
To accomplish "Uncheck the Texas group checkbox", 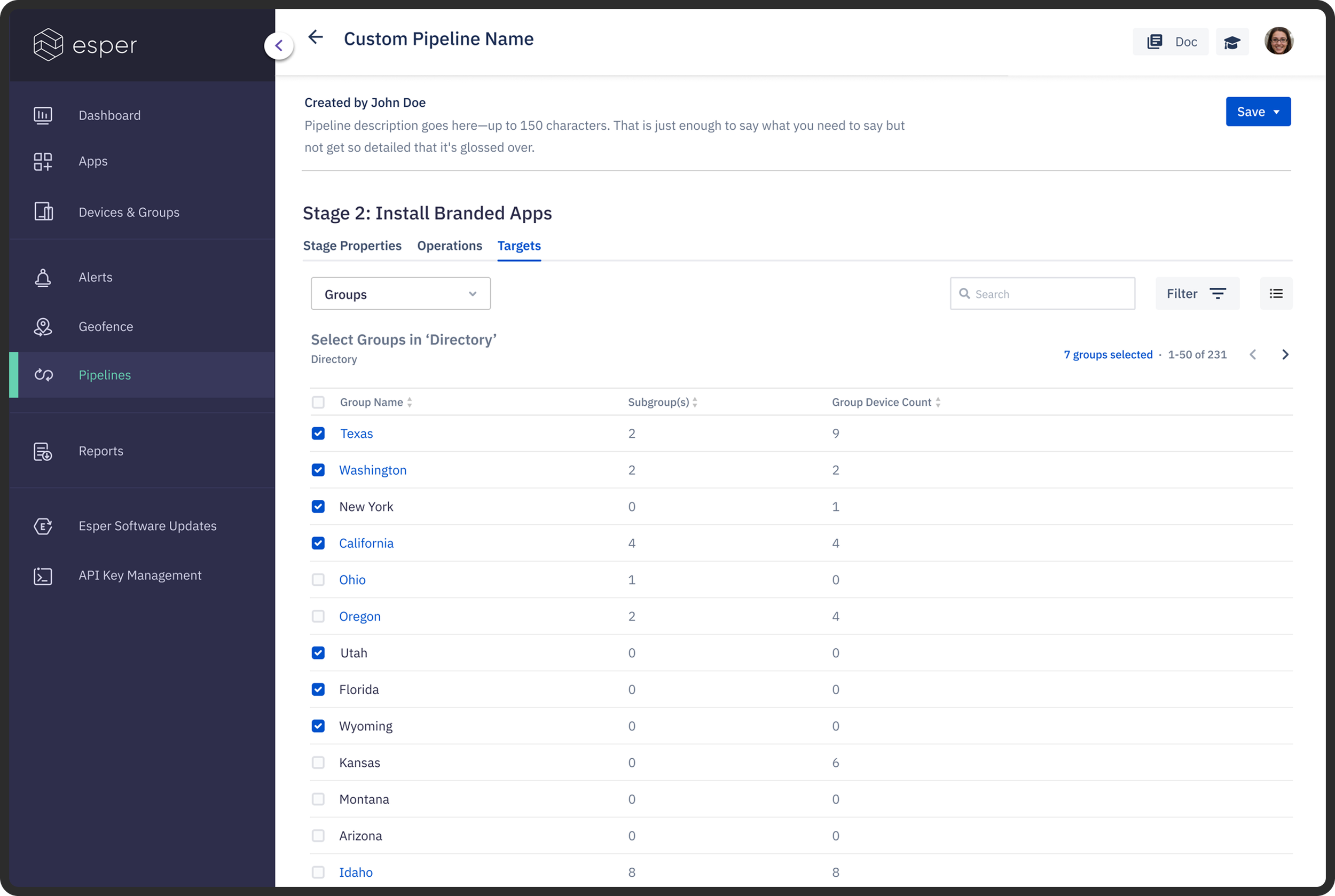I will pos(318,434).
